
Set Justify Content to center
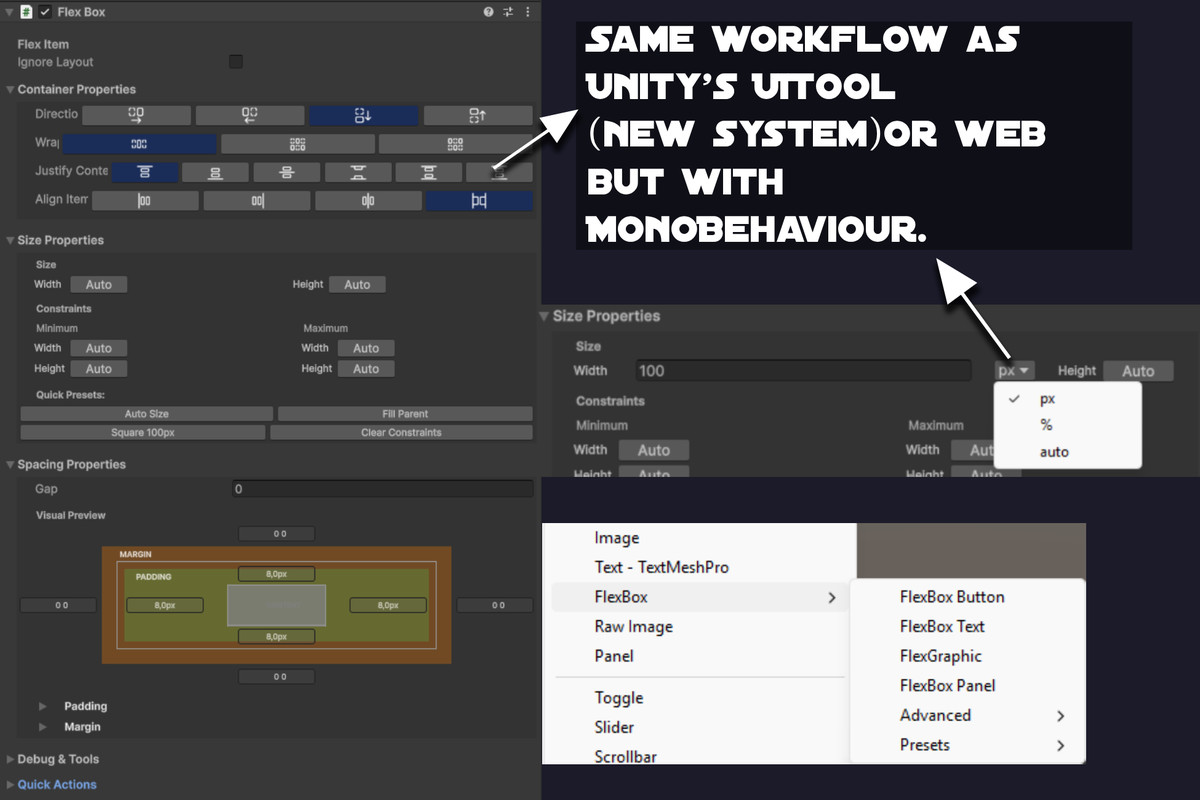tap(286, 172)
